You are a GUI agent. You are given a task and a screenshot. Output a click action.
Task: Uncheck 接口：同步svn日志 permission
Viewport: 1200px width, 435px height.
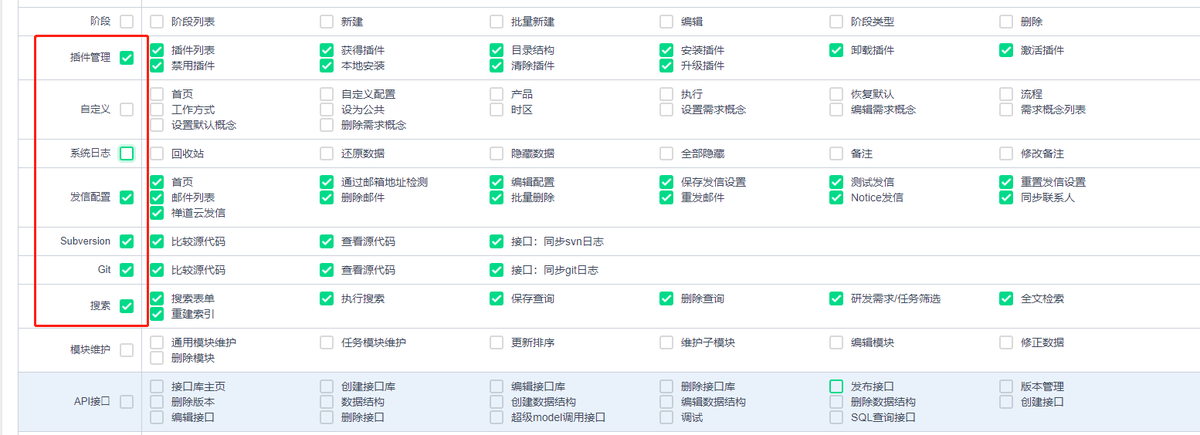coord(497,241)
